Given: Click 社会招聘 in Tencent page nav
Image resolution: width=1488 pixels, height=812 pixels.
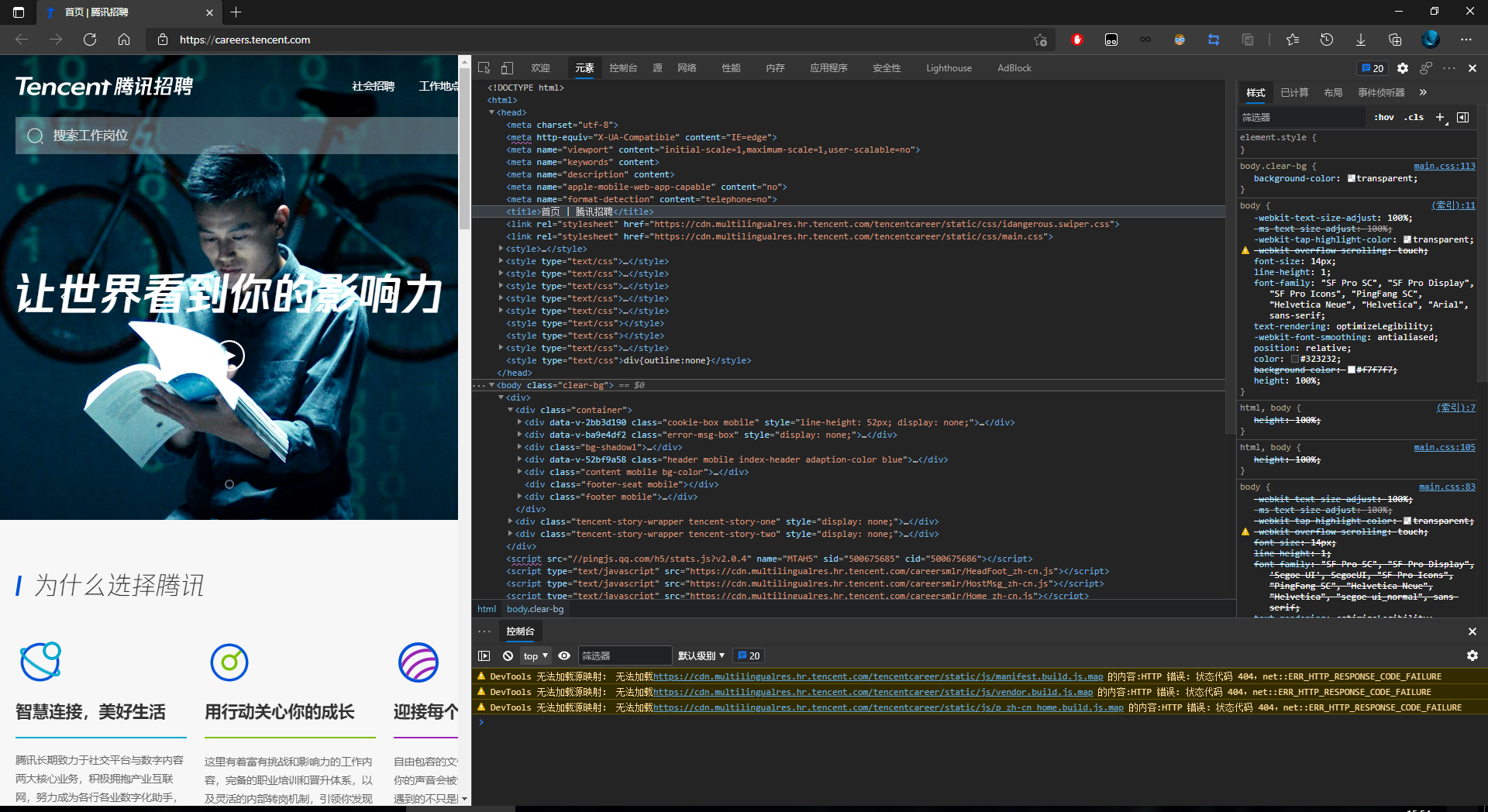Looking at the screenshot, I should [x=374, y=86].
